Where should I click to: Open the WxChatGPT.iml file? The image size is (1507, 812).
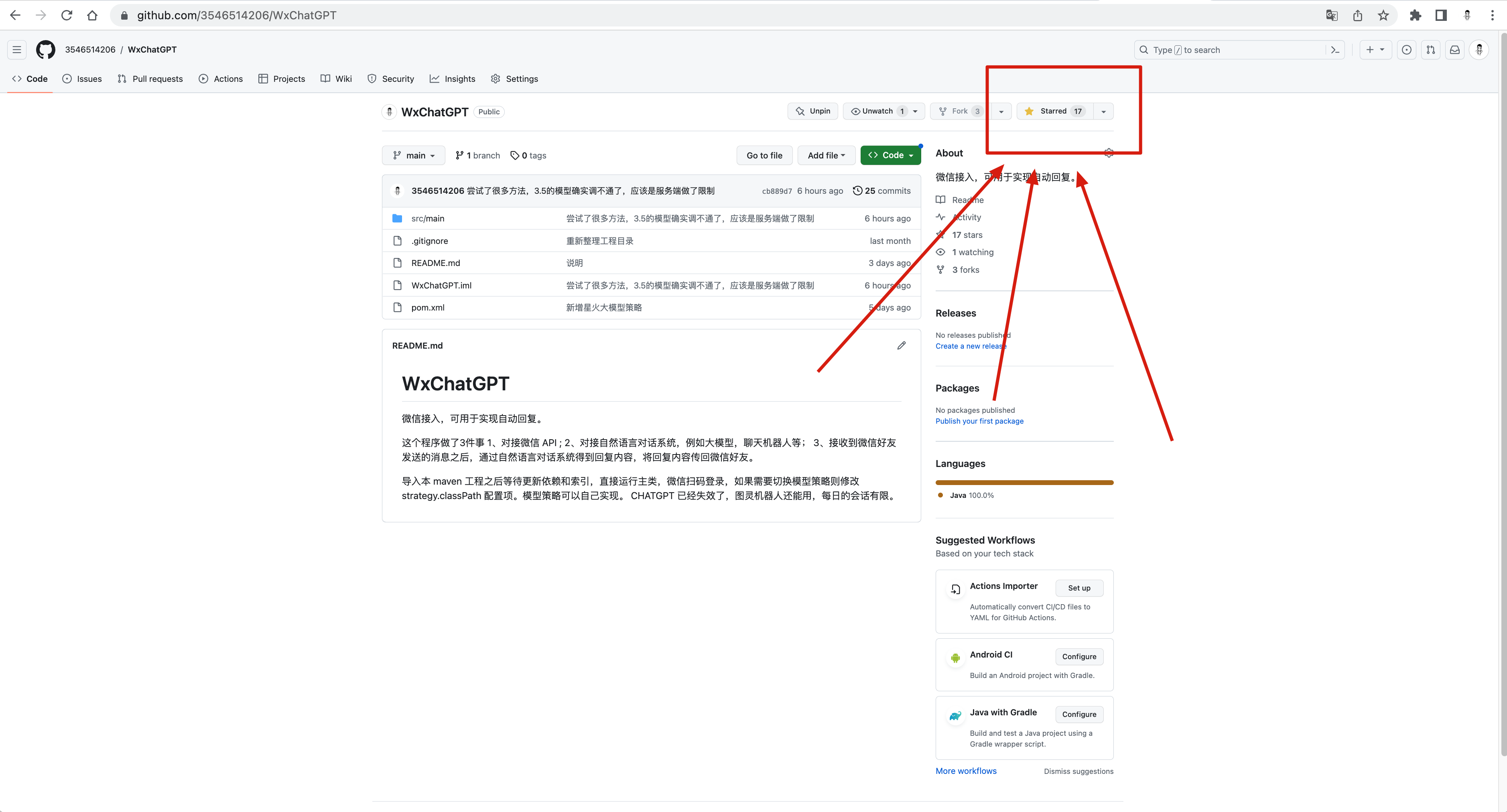pyautogui.click(x=441, y=286)
